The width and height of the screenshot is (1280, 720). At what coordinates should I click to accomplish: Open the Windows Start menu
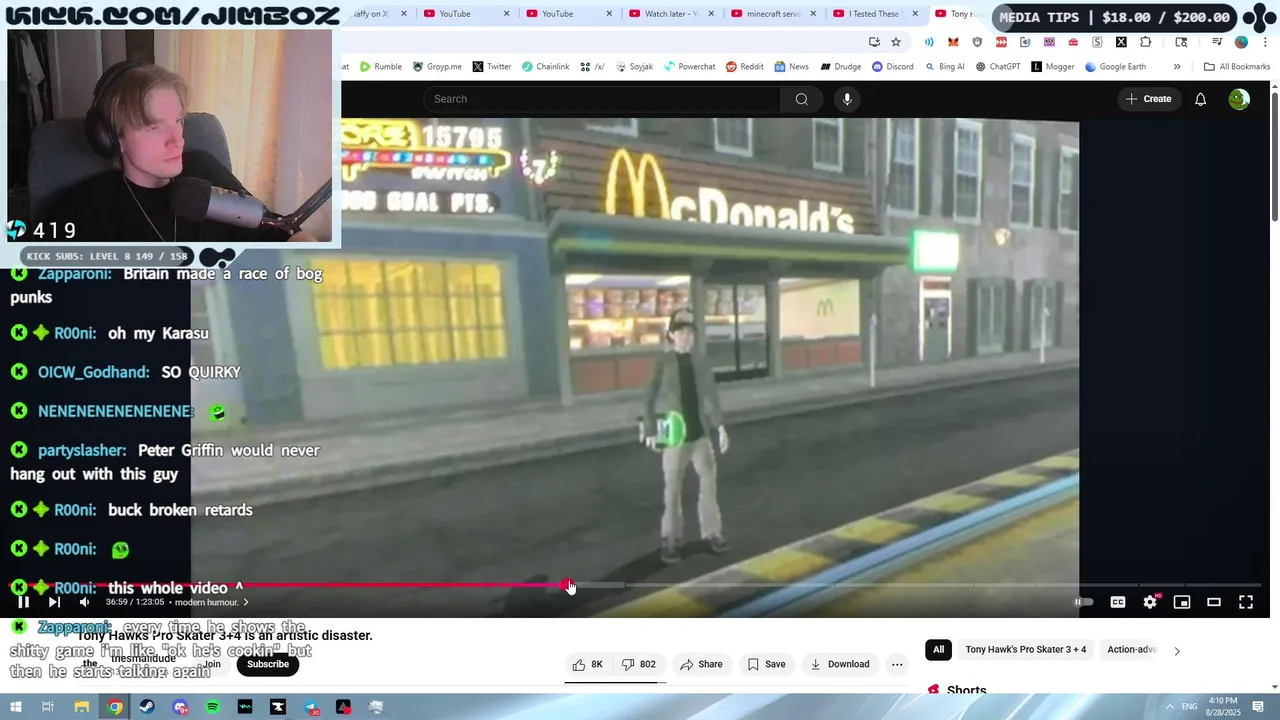tap(14, 707)
